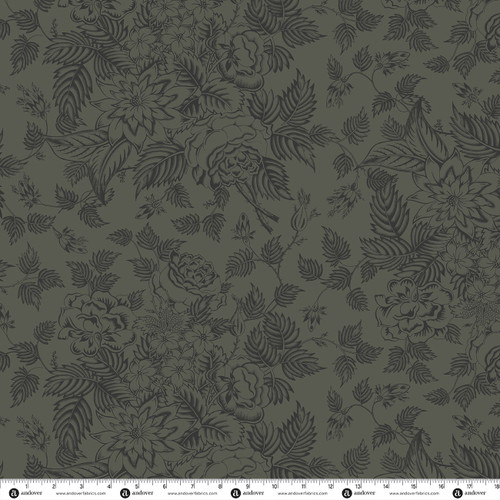The height and width of the screenshot is (500, 500).
Task: Click the andover logo between ruler marks 4 and 5
Action: click(x=136, y=493)
